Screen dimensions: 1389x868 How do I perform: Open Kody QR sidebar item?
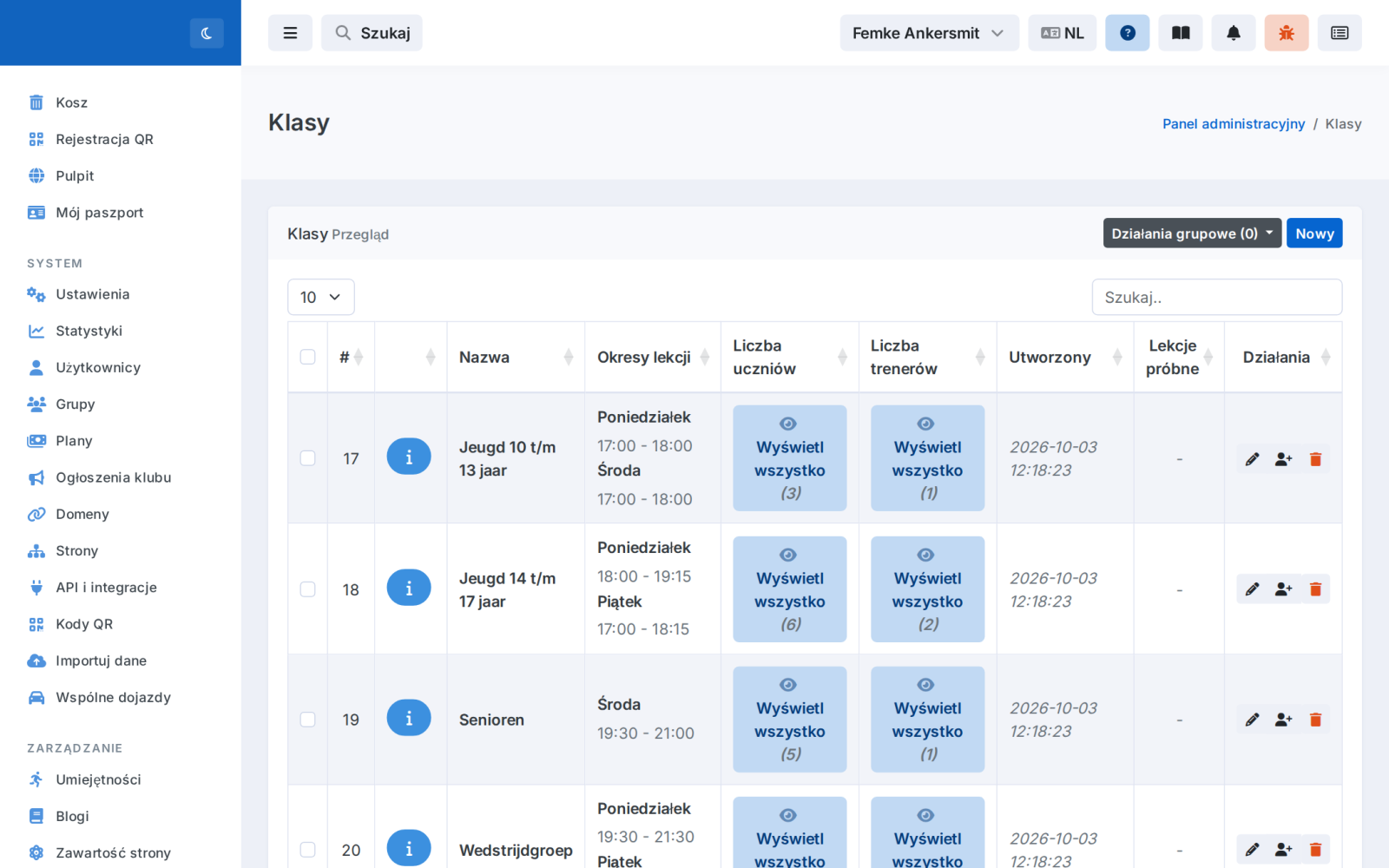point(84,624)
